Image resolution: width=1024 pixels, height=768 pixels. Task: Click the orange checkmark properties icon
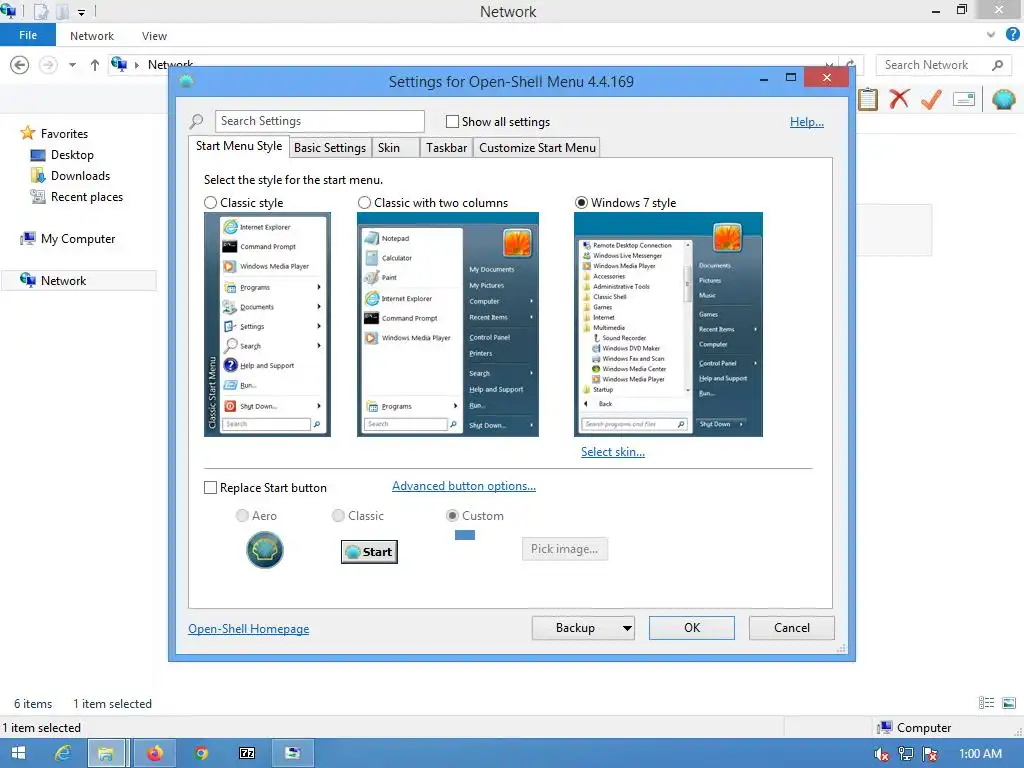point(931,99)
